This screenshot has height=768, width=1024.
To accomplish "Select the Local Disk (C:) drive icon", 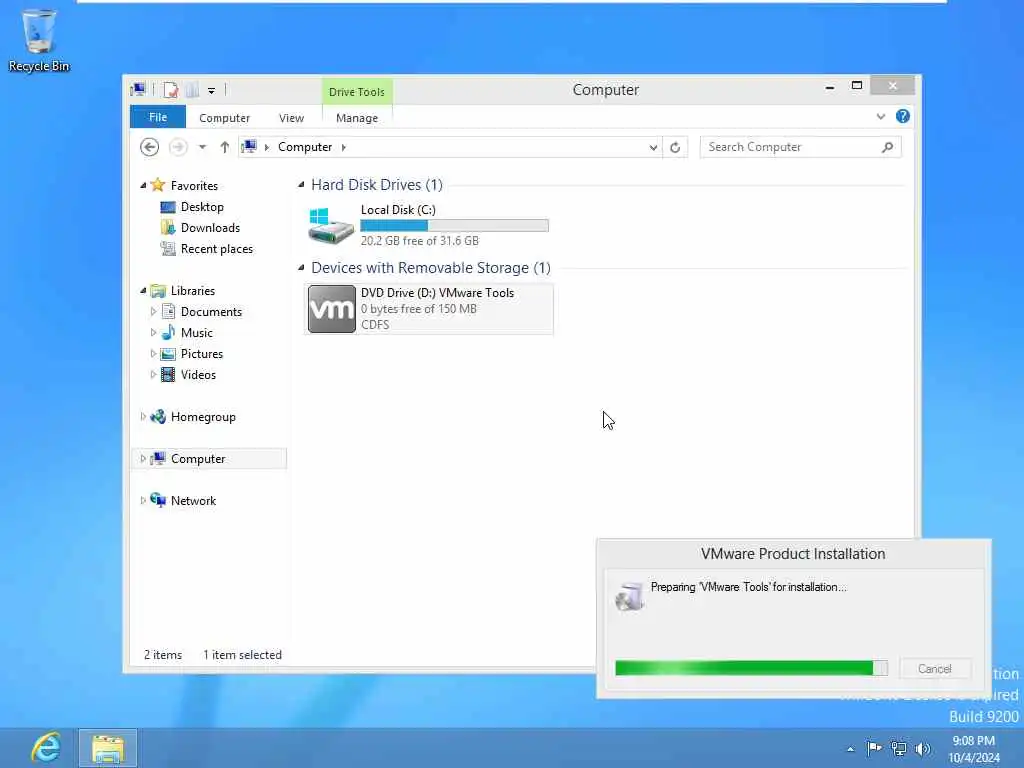I will point(331,225).
